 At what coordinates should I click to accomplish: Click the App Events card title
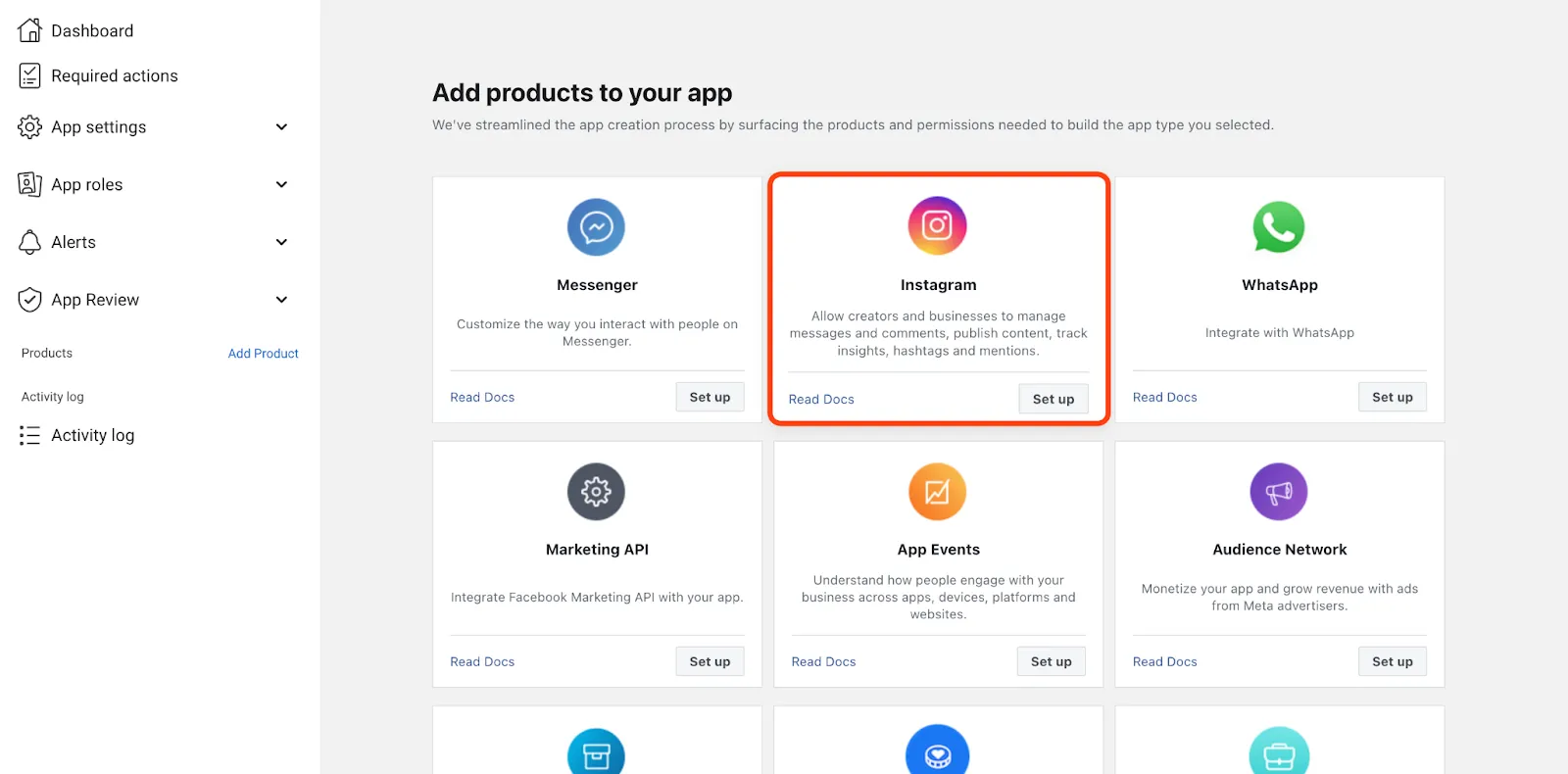coord(939,550)
